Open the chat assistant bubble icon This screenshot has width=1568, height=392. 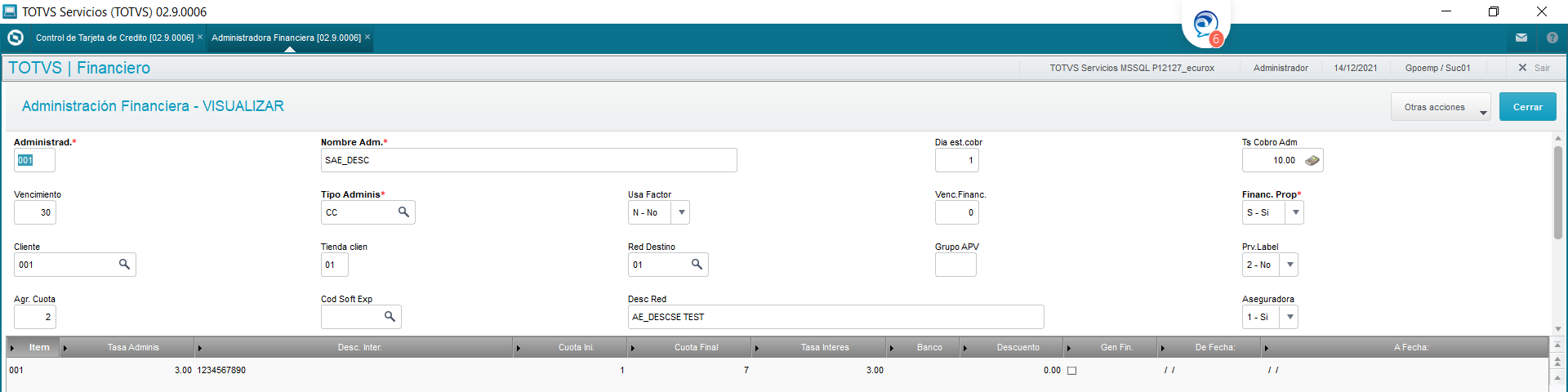tap(1205, 24)
